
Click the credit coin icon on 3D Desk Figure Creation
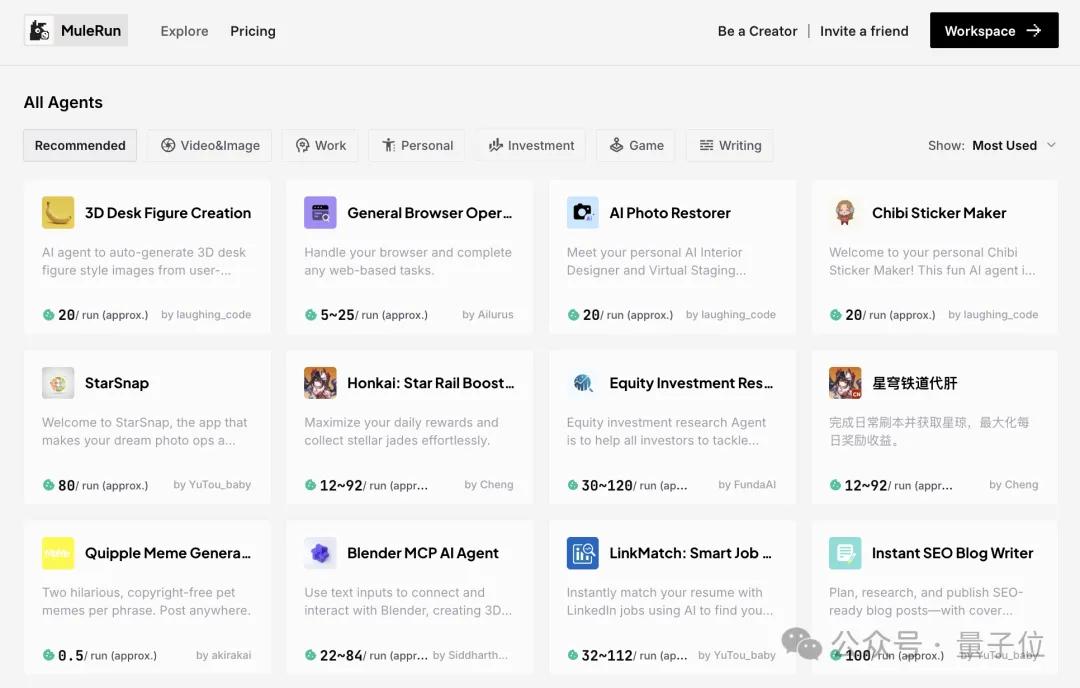pos(48,315)
